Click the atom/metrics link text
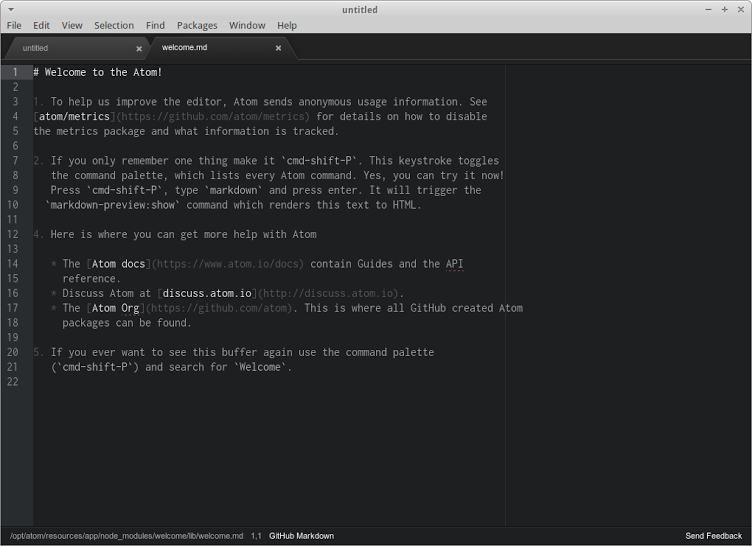The image size is (752, 546). [x=74, y=117]
